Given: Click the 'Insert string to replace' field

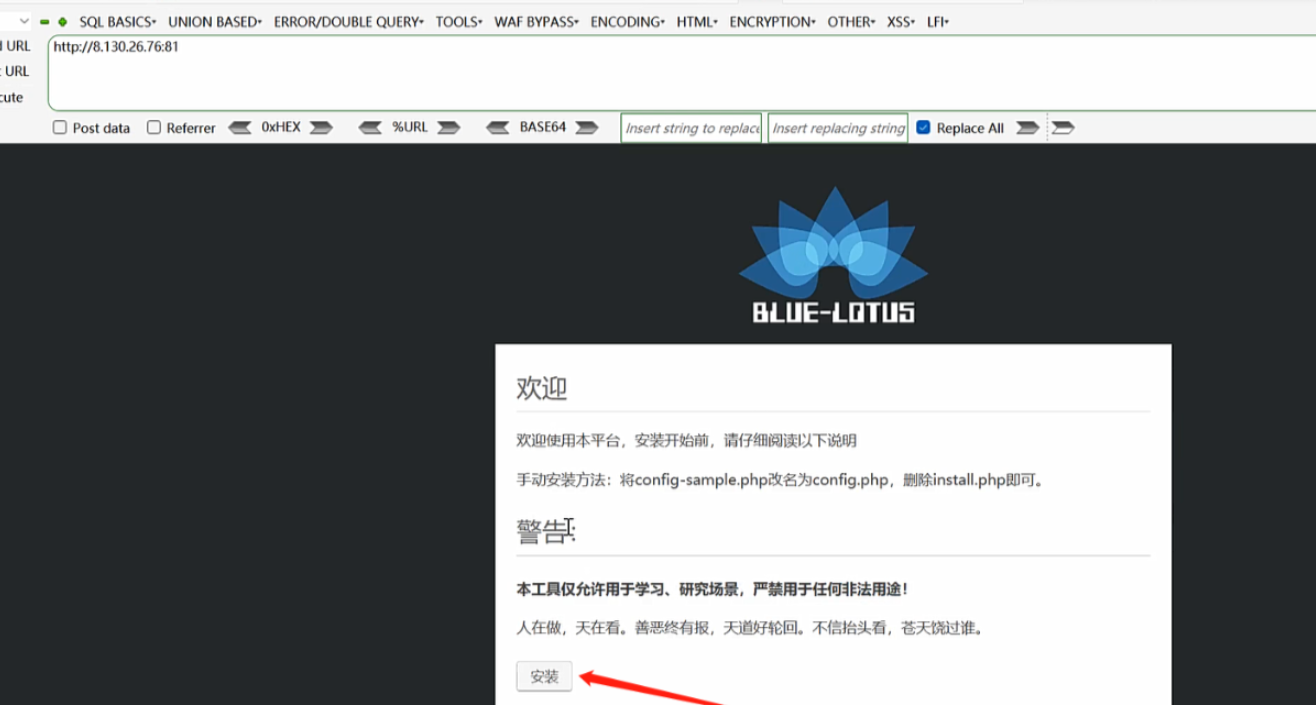Looking at the screenshot, I should (691, 128).
